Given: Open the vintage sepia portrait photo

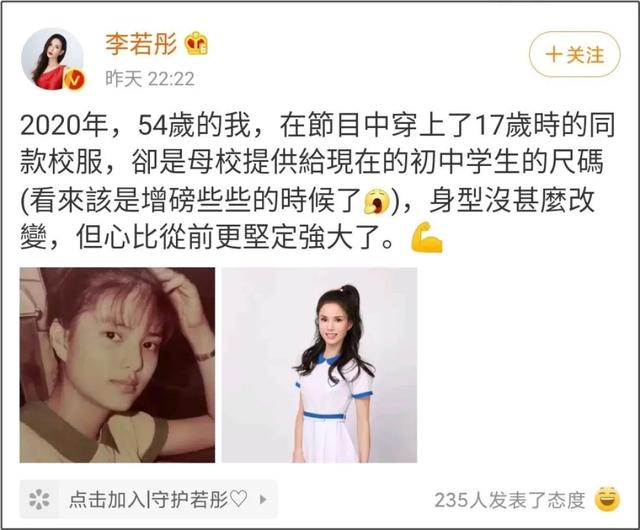Looking at the screenshot, I should [118, 365].
